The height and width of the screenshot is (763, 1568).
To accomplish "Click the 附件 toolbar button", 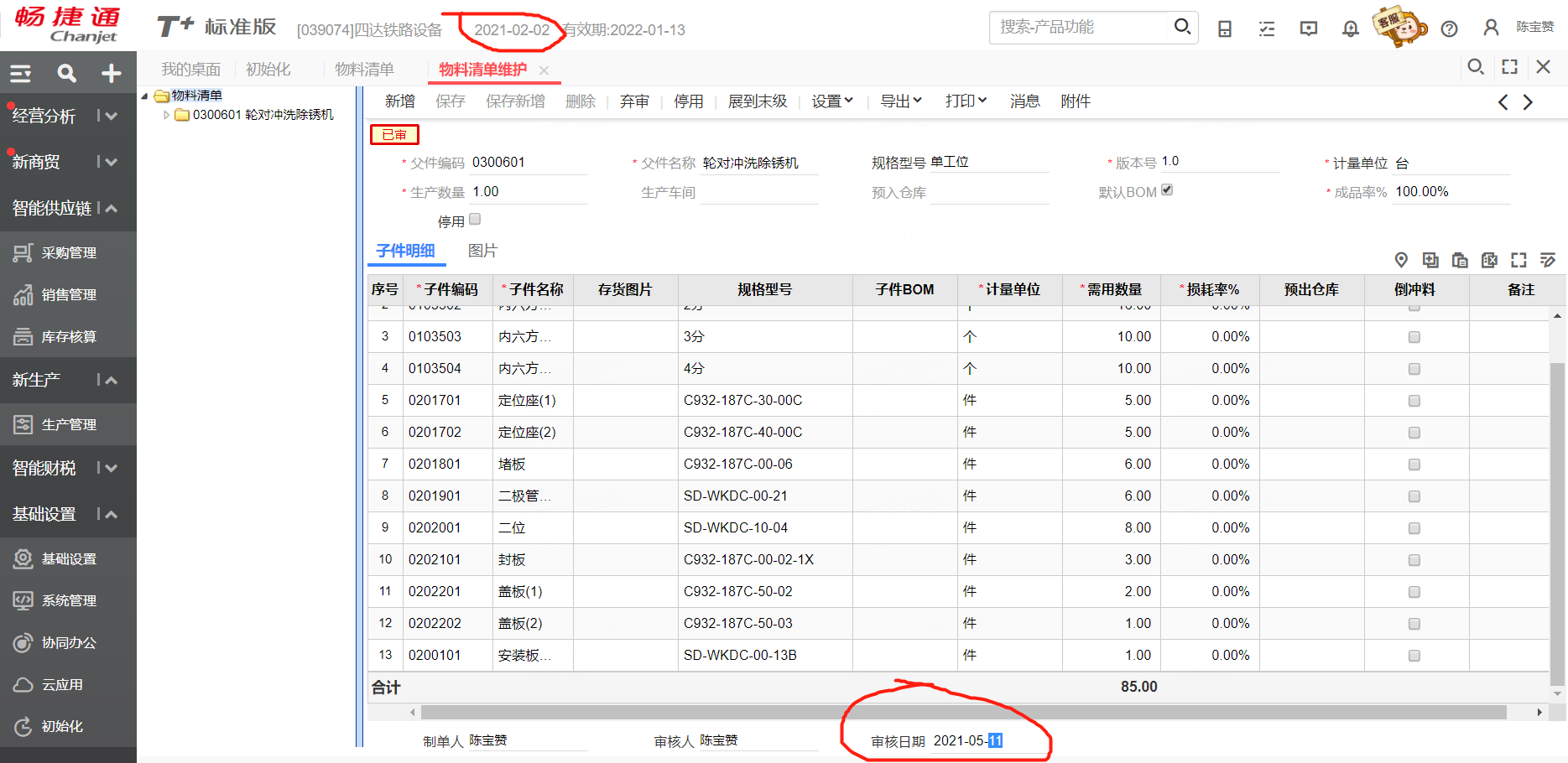I will [1076, 101].
